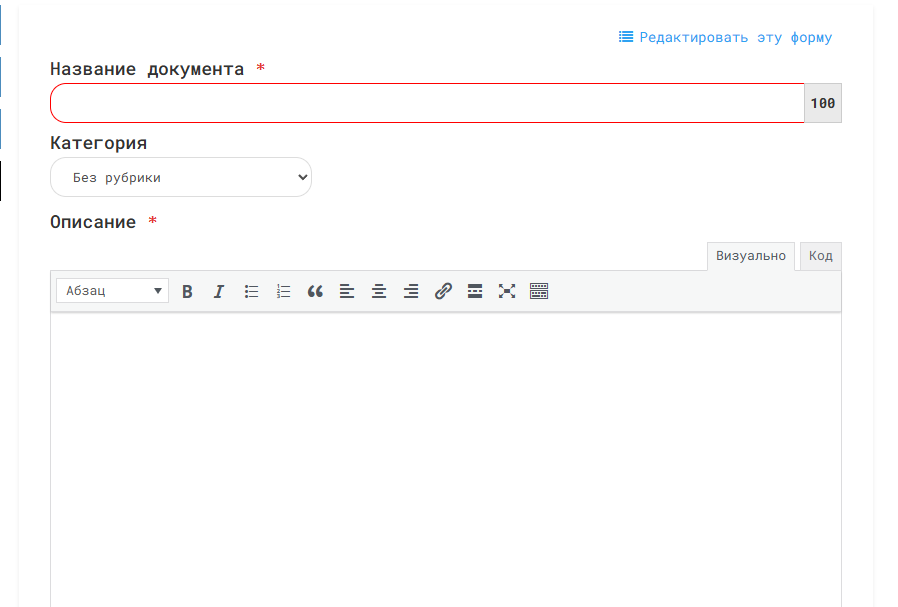898x607 pixels.
Task: Enter fullscreen editor mode
Action: tap(507, 292)
